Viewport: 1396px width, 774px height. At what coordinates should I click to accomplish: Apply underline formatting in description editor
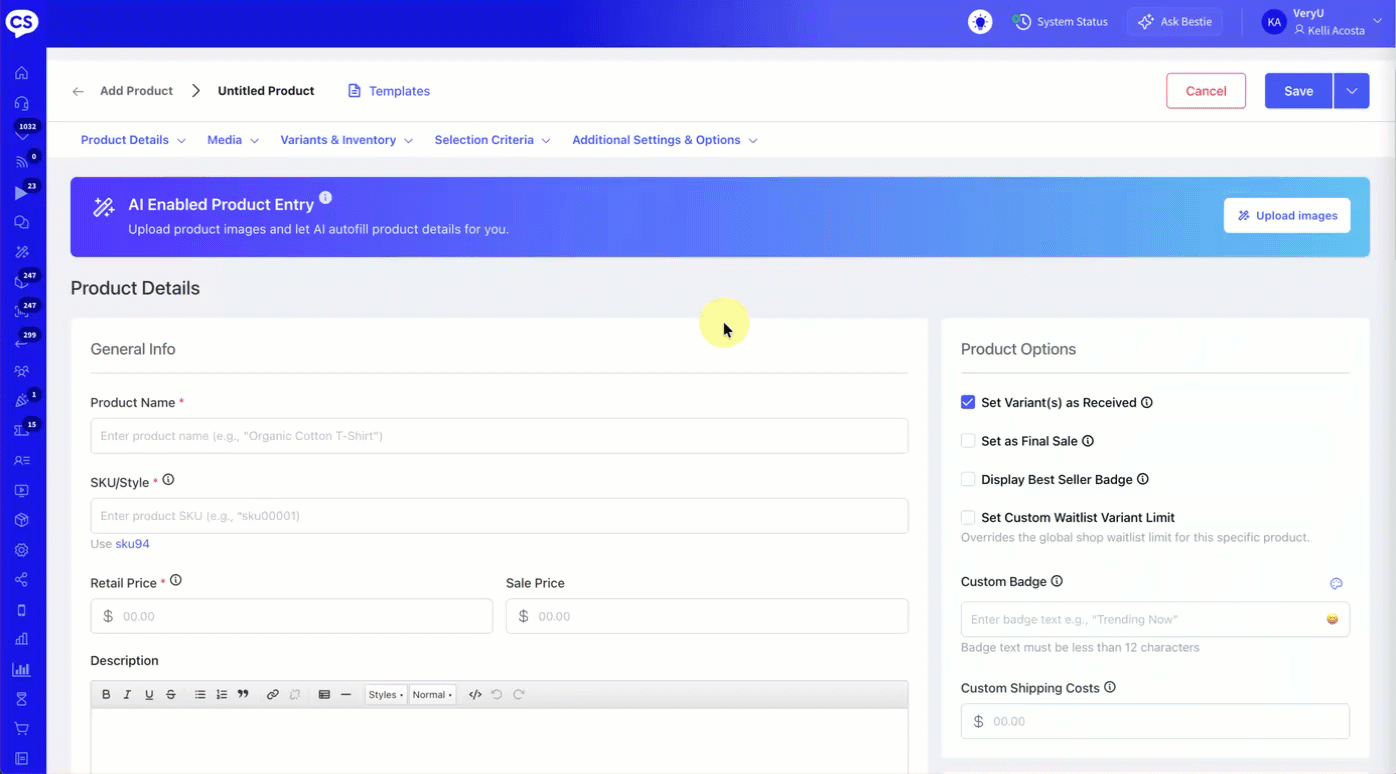click(x=149, y=695)
